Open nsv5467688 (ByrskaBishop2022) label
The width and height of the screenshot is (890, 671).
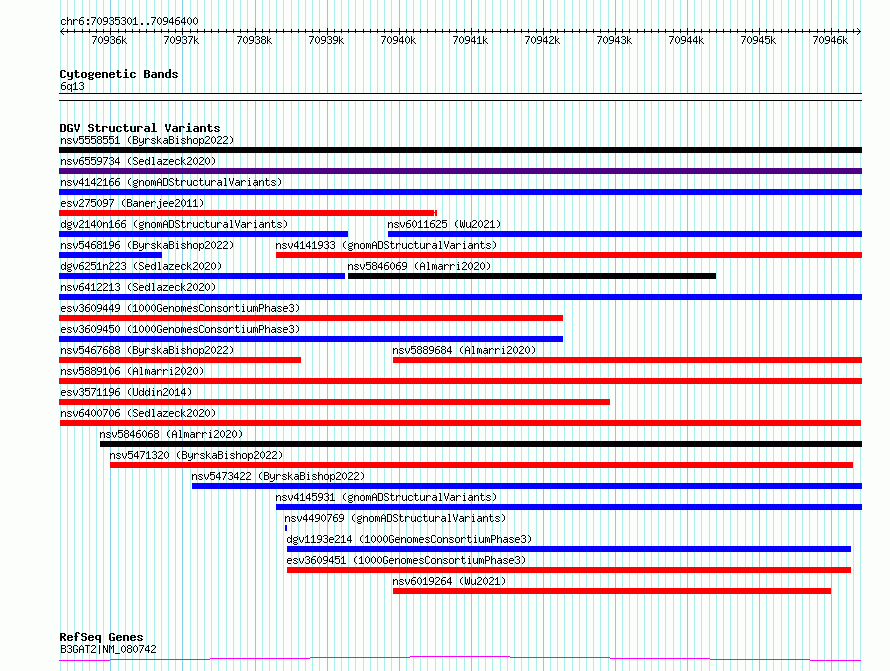147,350
